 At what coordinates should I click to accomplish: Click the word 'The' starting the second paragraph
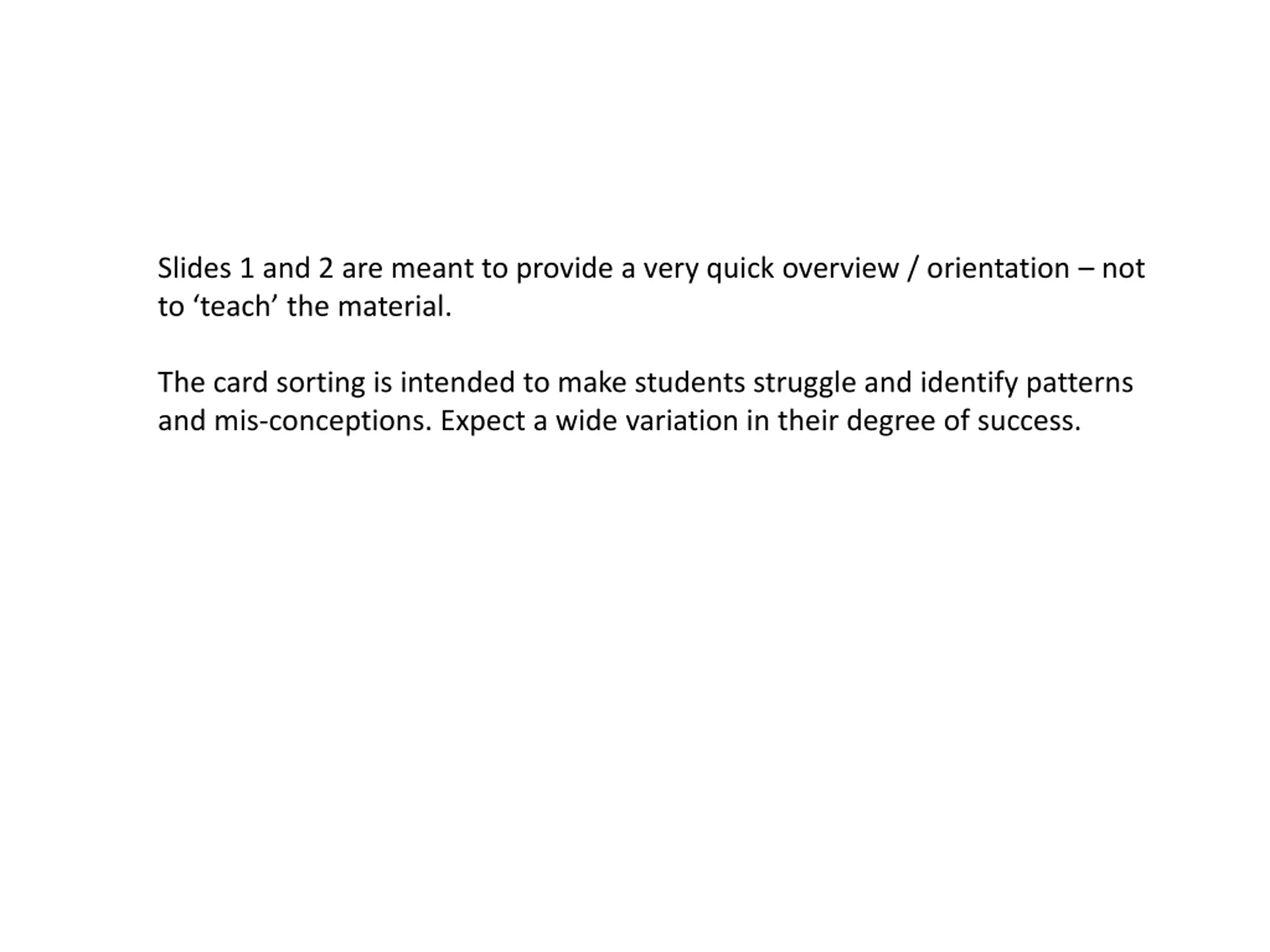point(181,383)
